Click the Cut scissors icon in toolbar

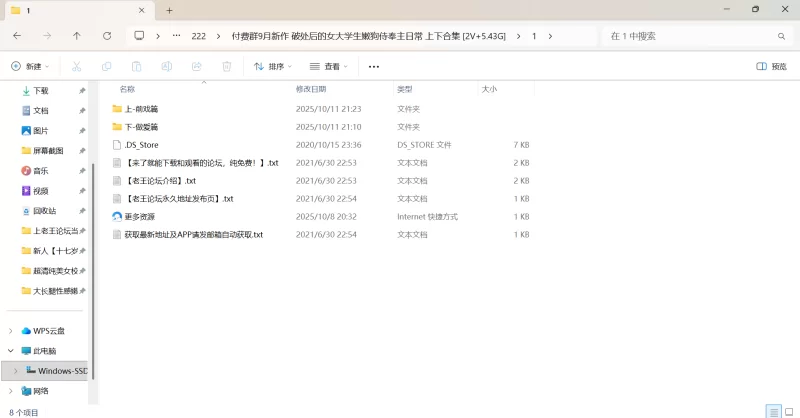[x=76, y=67]
